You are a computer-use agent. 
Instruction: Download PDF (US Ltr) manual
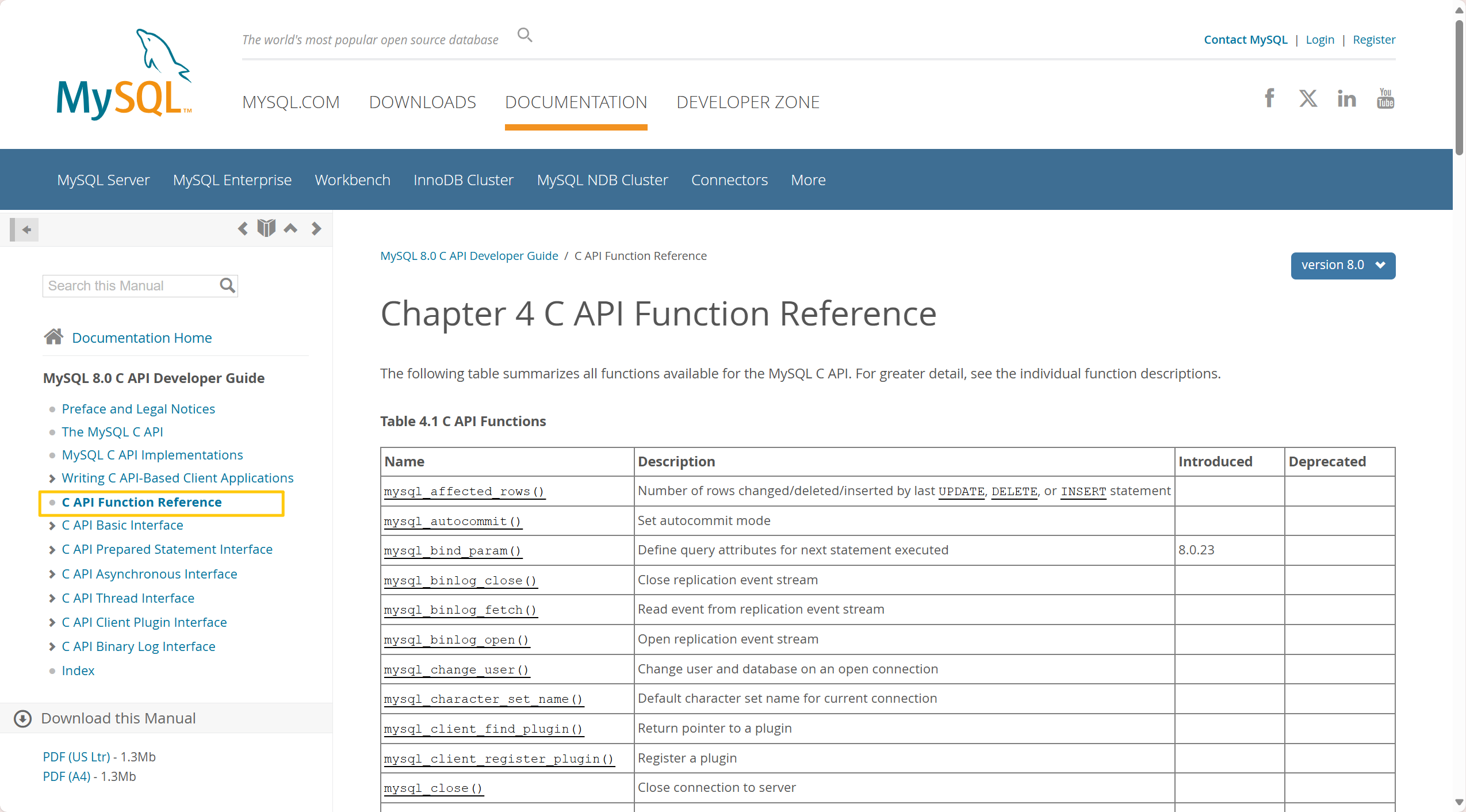(76, 757)
